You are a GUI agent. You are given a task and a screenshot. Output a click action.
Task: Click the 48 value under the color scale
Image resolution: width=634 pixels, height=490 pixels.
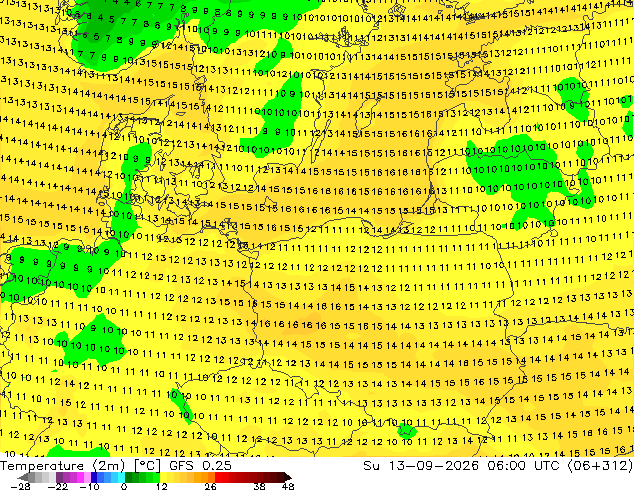pyautogui.click(x=288, y=486)
